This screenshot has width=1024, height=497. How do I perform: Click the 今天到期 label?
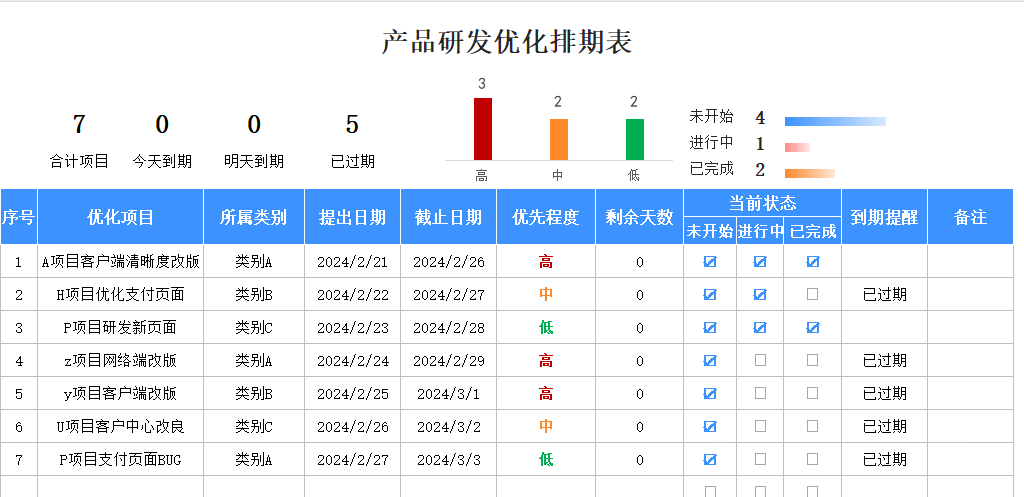point(162,161)
